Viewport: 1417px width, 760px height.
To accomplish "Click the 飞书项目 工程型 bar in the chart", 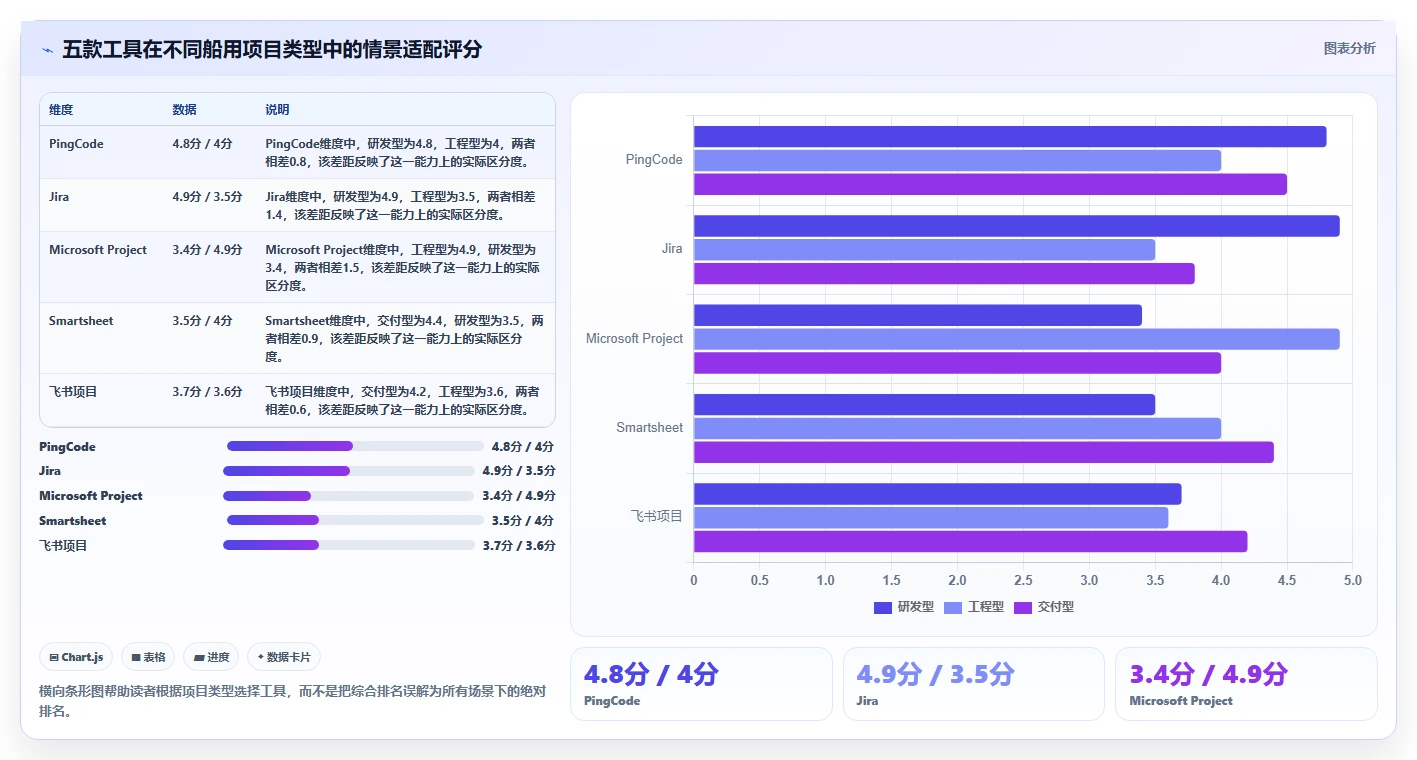I will click(x=931, y=518).
